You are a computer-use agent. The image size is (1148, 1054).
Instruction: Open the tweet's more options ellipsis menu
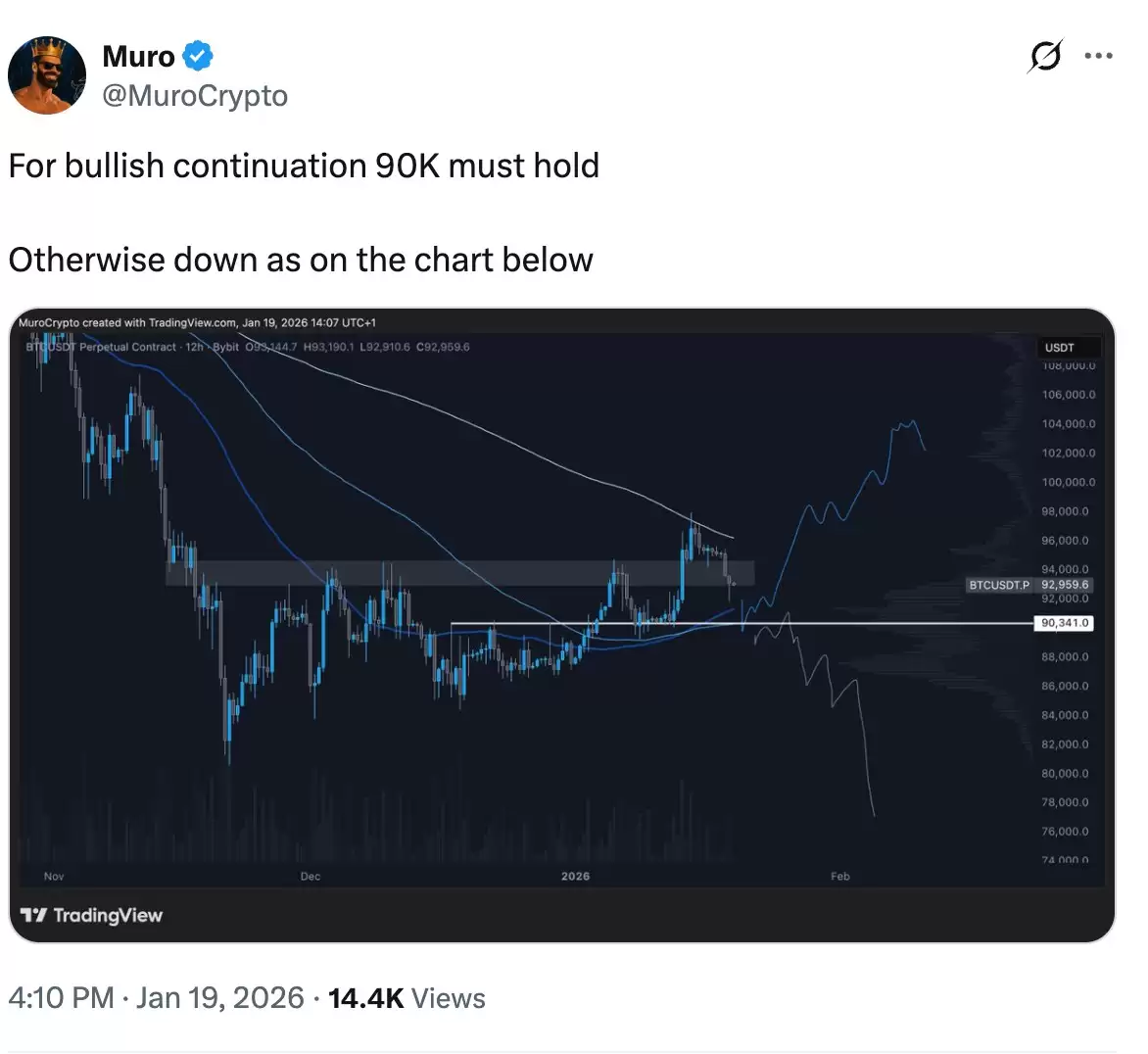click(x=1098, y=57)
